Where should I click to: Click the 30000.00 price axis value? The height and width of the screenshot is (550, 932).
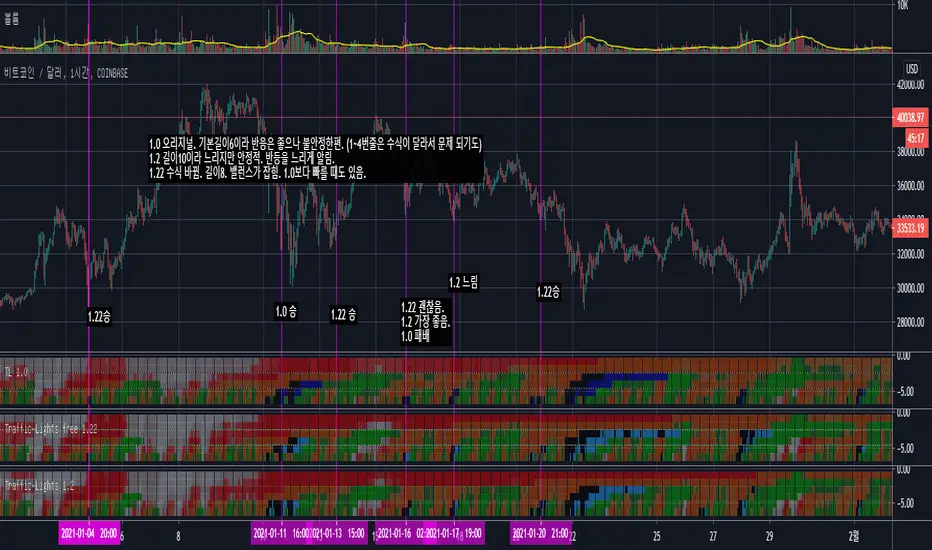click(910, 288)
